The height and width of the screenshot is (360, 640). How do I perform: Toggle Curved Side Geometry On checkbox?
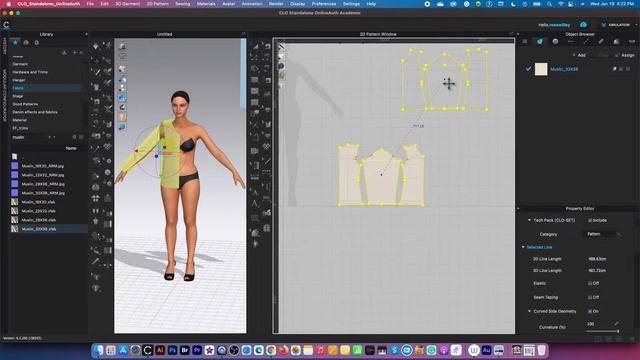coord(590,311)
